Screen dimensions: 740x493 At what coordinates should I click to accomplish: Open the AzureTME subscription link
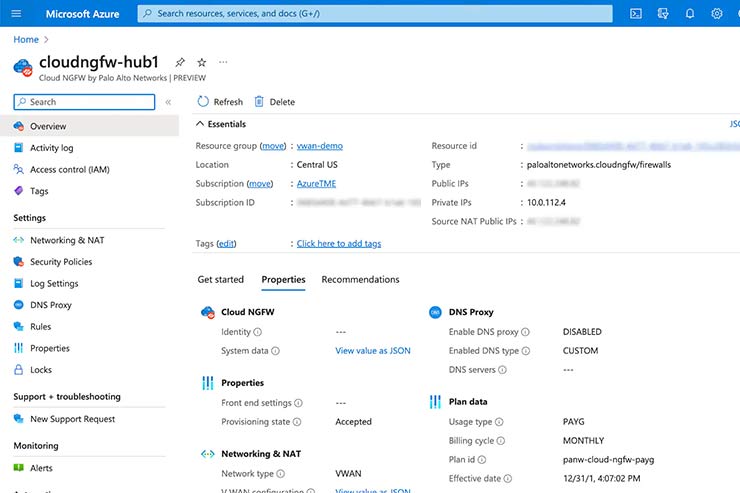tap(316, 184)
